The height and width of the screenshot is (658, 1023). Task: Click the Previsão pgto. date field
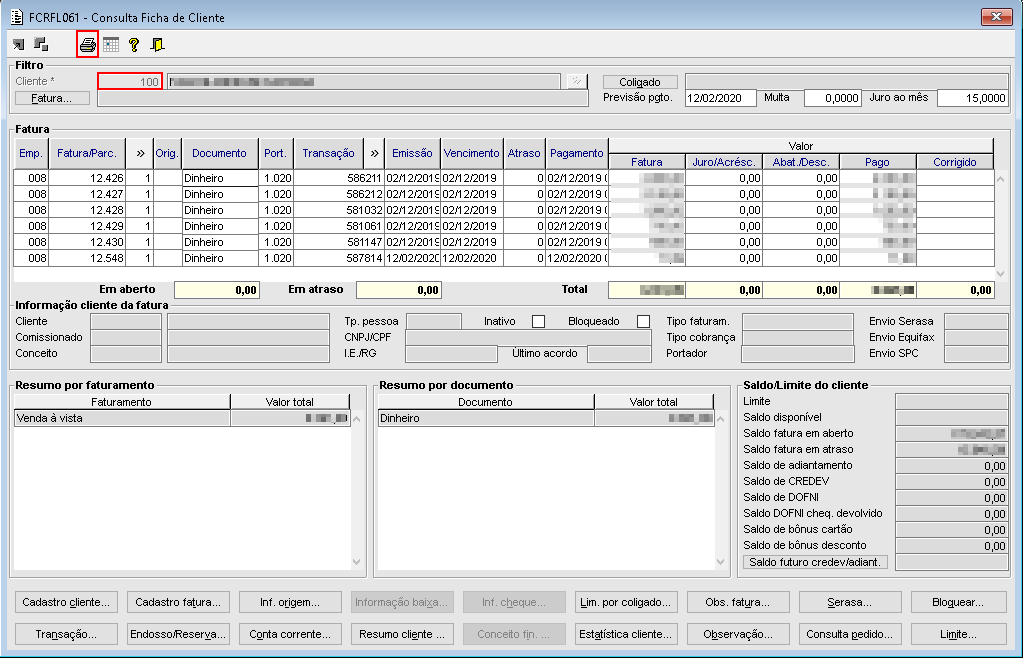(720, 98)
